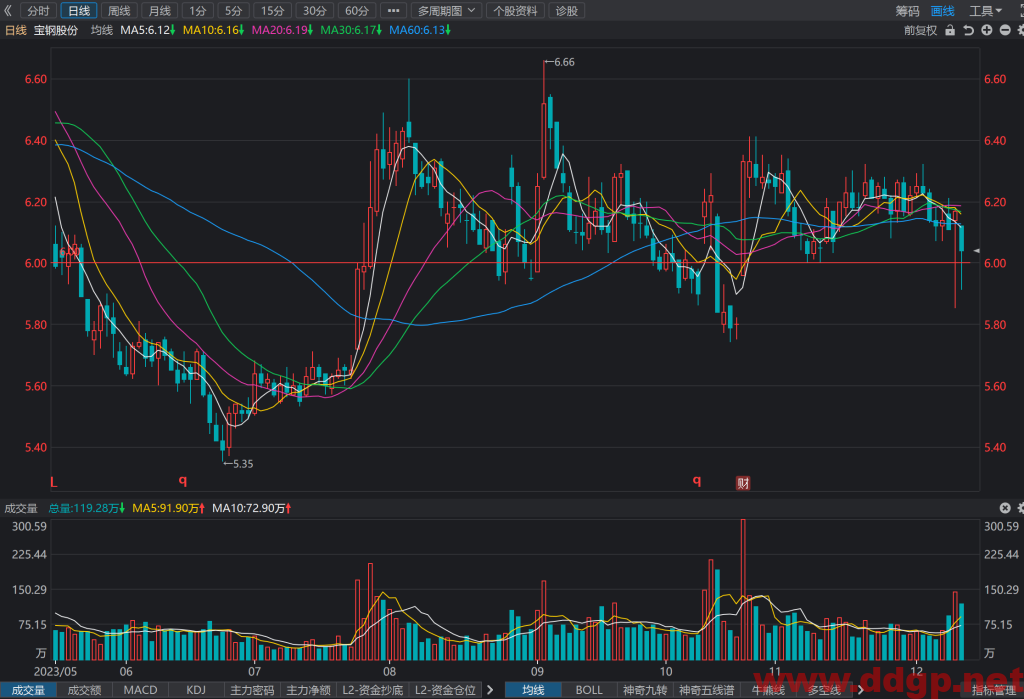Image resolution: width=1024 pixels, height=699 pixels.
Task: Click the unlock padlock icon beside 前复权
Action: pyautogui.click(x=950, y=30)
